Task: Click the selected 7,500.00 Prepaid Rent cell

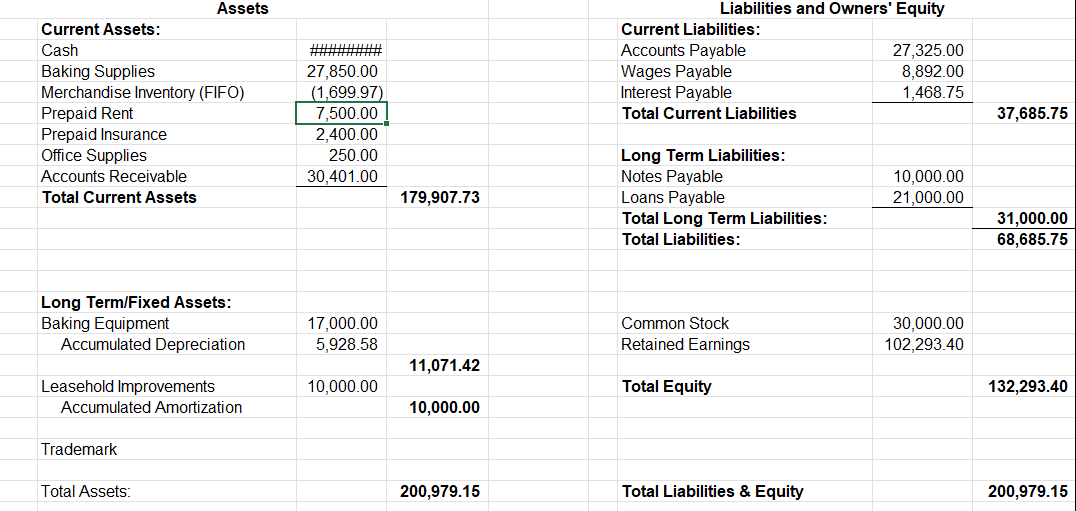Action: pos(342,113)
